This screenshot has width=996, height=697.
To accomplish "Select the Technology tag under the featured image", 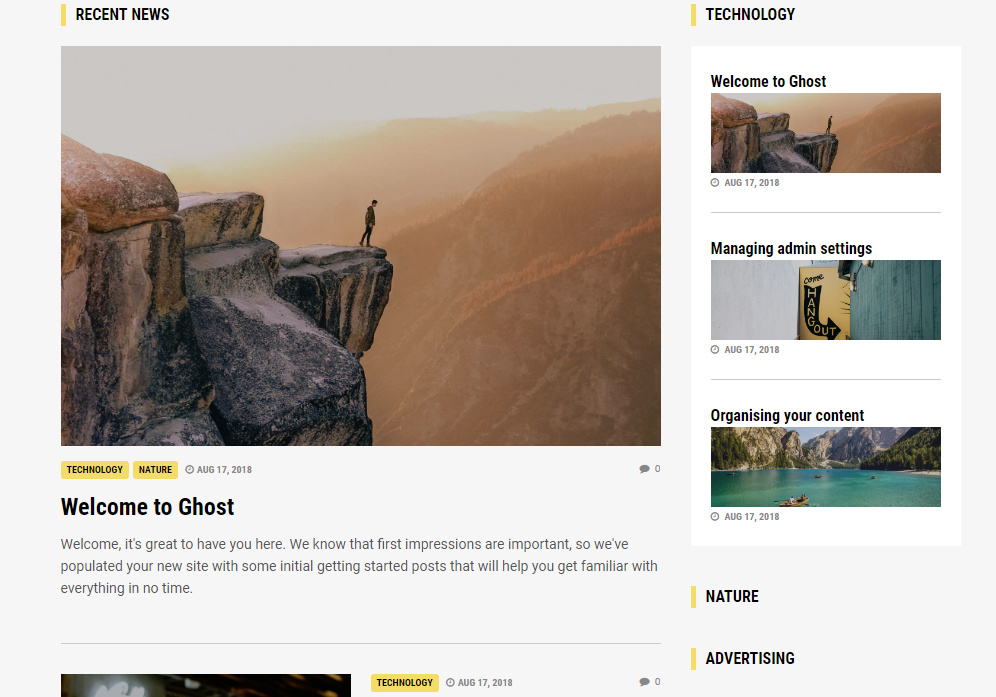I will 95,470.
